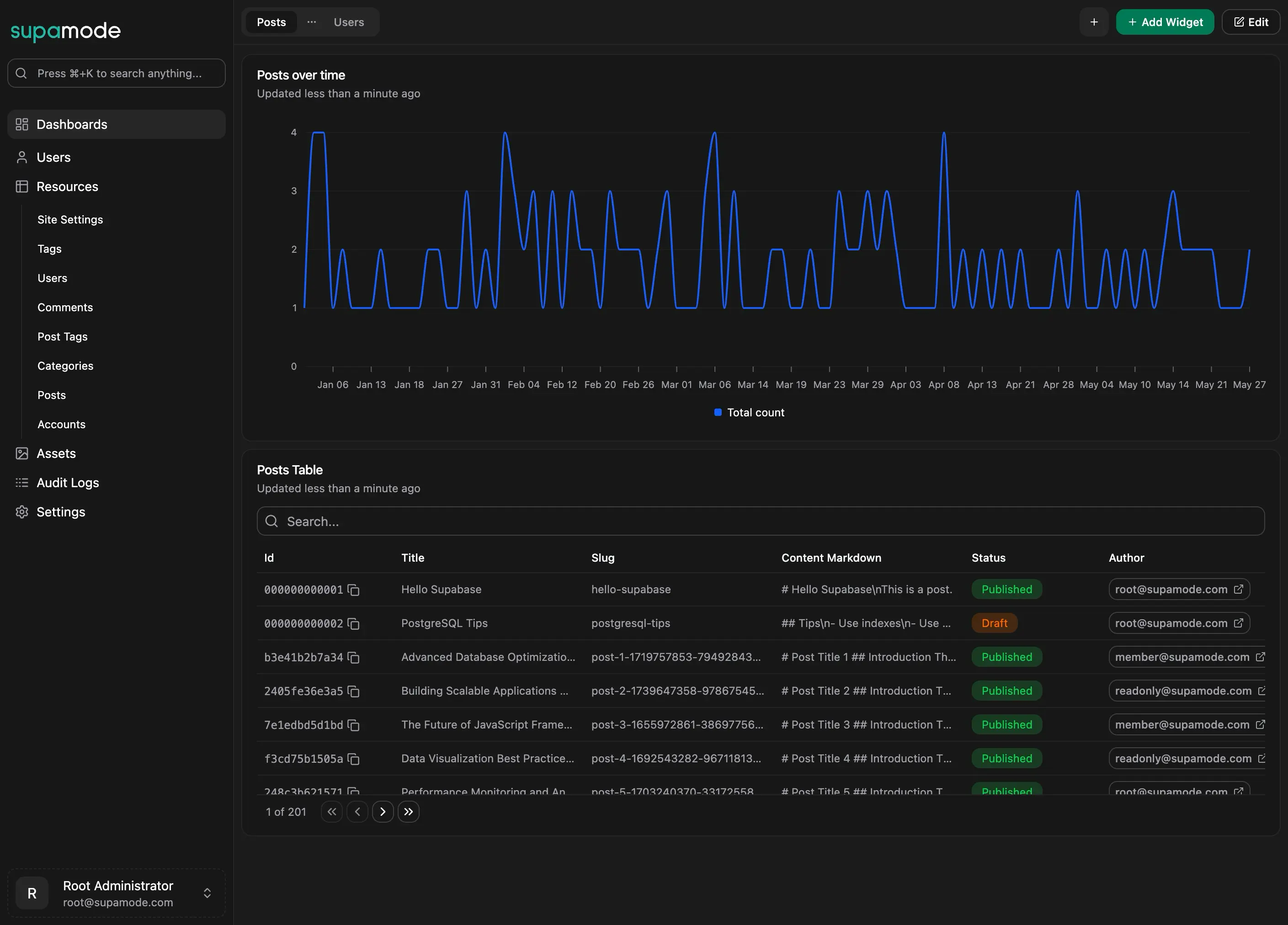Open Assets from the sidebar icon

point(21,453)
